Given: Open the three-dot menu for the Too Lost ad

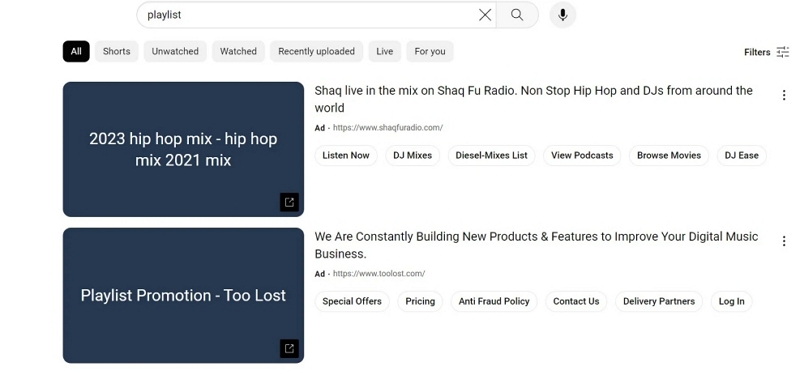Looking at the screenshot, I should pyautogui.click(x=784, y=241).
